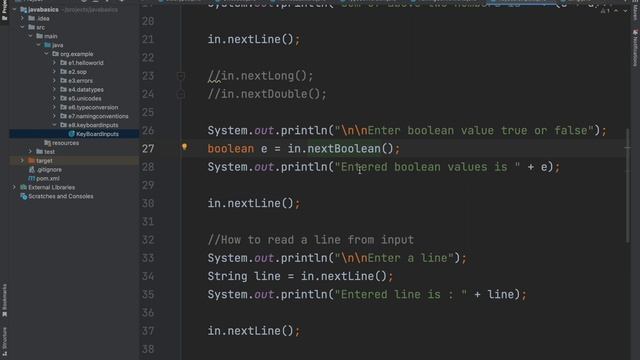The width and height of the screenshot is (640, 360).
Task: Click the resources folder icon
Action: [47, 143]
